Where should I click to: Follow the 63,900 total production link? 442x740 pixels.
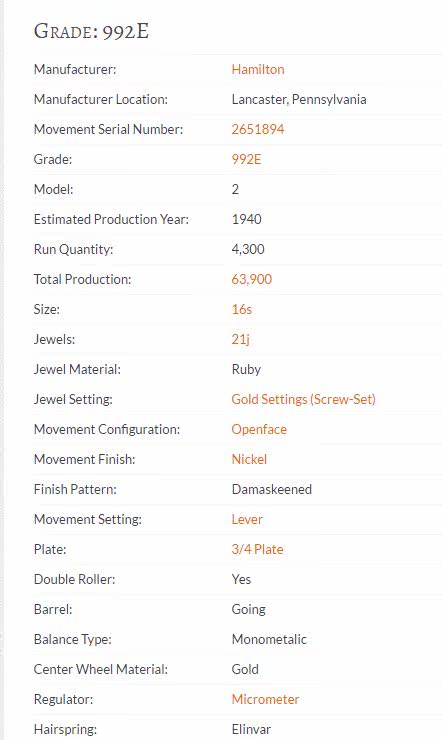pyautogui.click(x=251, y=279)
